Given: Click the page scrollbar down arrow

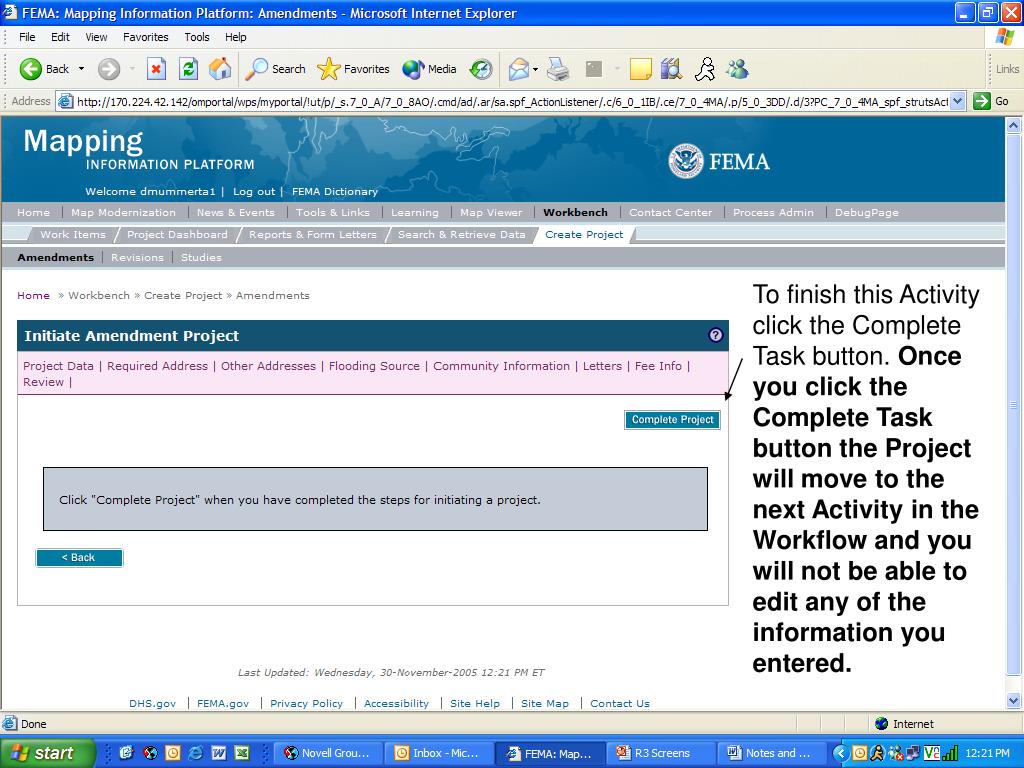Looking at the screenshot, I should (x=1014, y=701).
